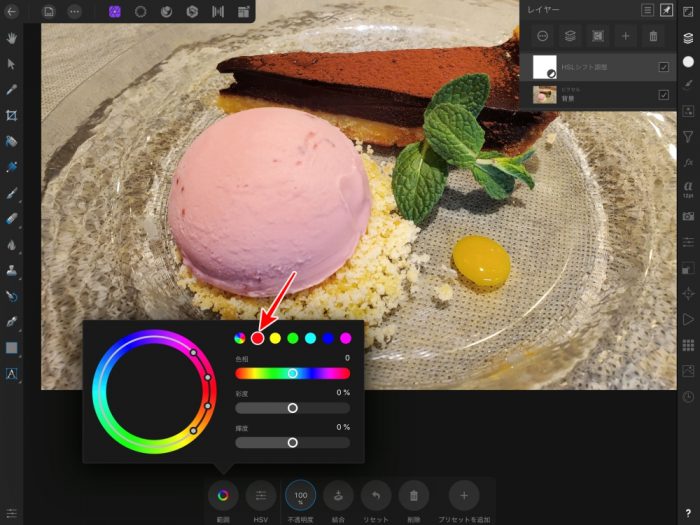Switch to the Export persona
The width and height of the screenshot is (700, 525).
(243, 12)
